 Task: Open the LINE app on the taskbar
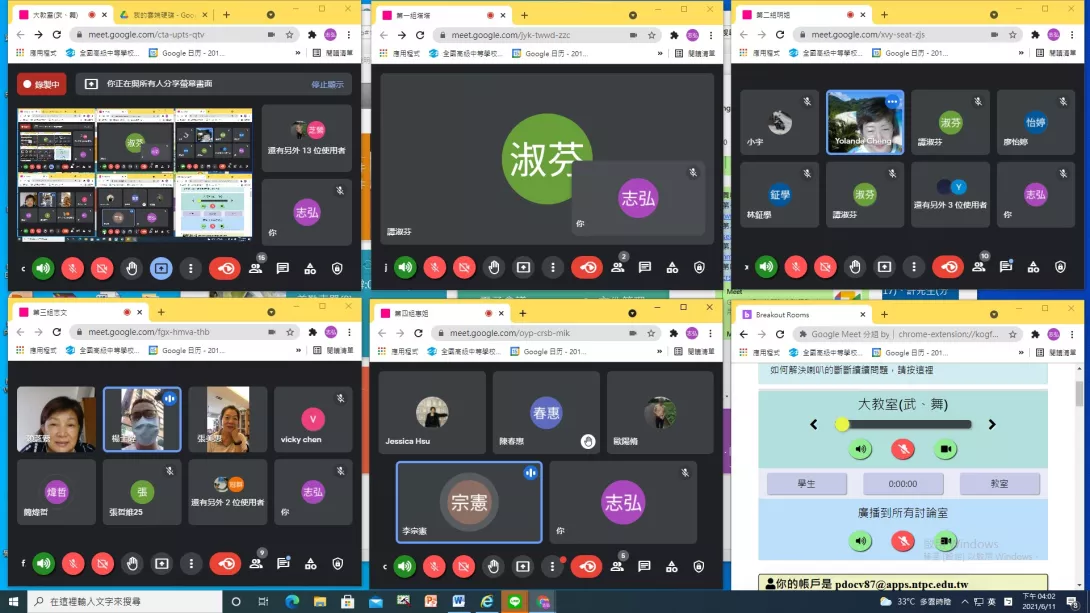click(514, 601)
